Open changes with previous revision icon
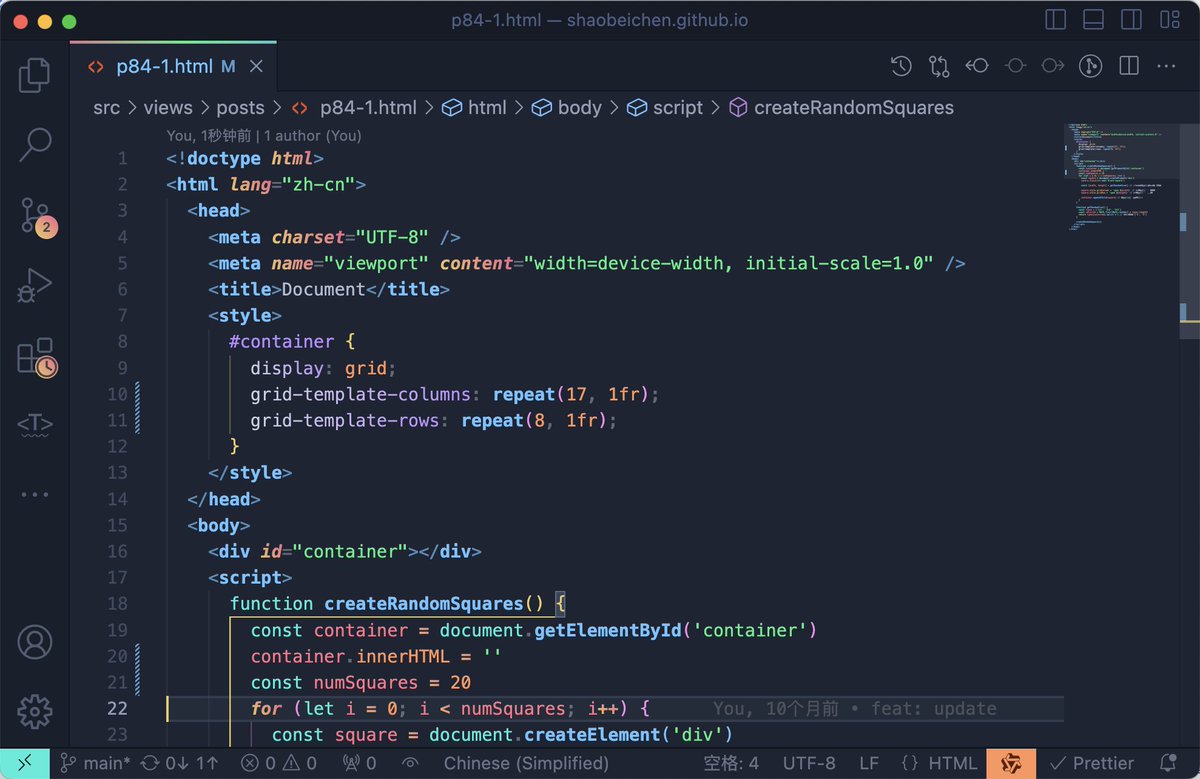Screen dimensions: 1200x779 (977, 67)
